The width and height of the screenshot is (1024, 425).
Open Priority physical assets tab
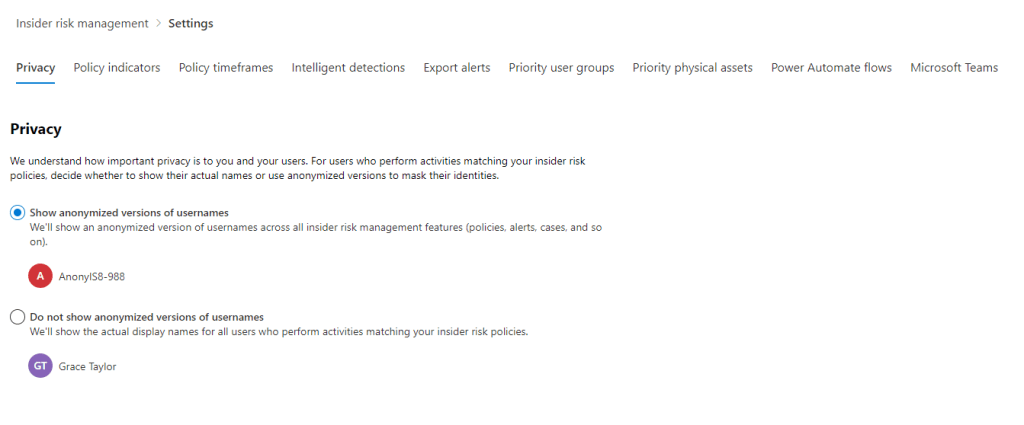(x=692, y=68)
